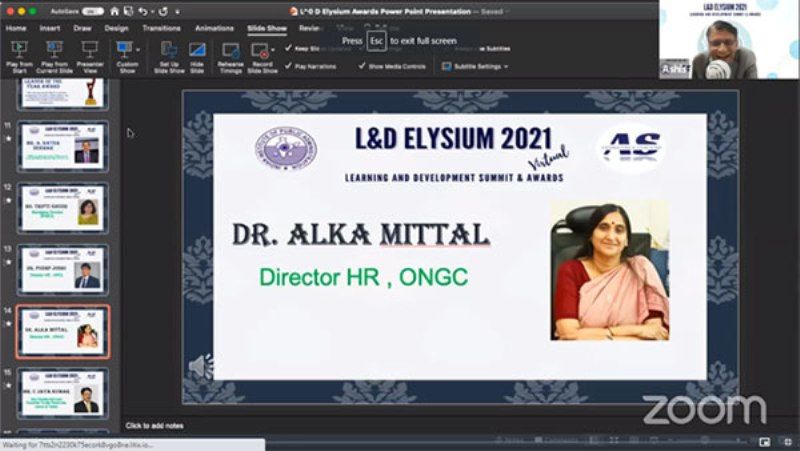
Task: Click the animation star icon beside slide 14
Action: point(8,323)
